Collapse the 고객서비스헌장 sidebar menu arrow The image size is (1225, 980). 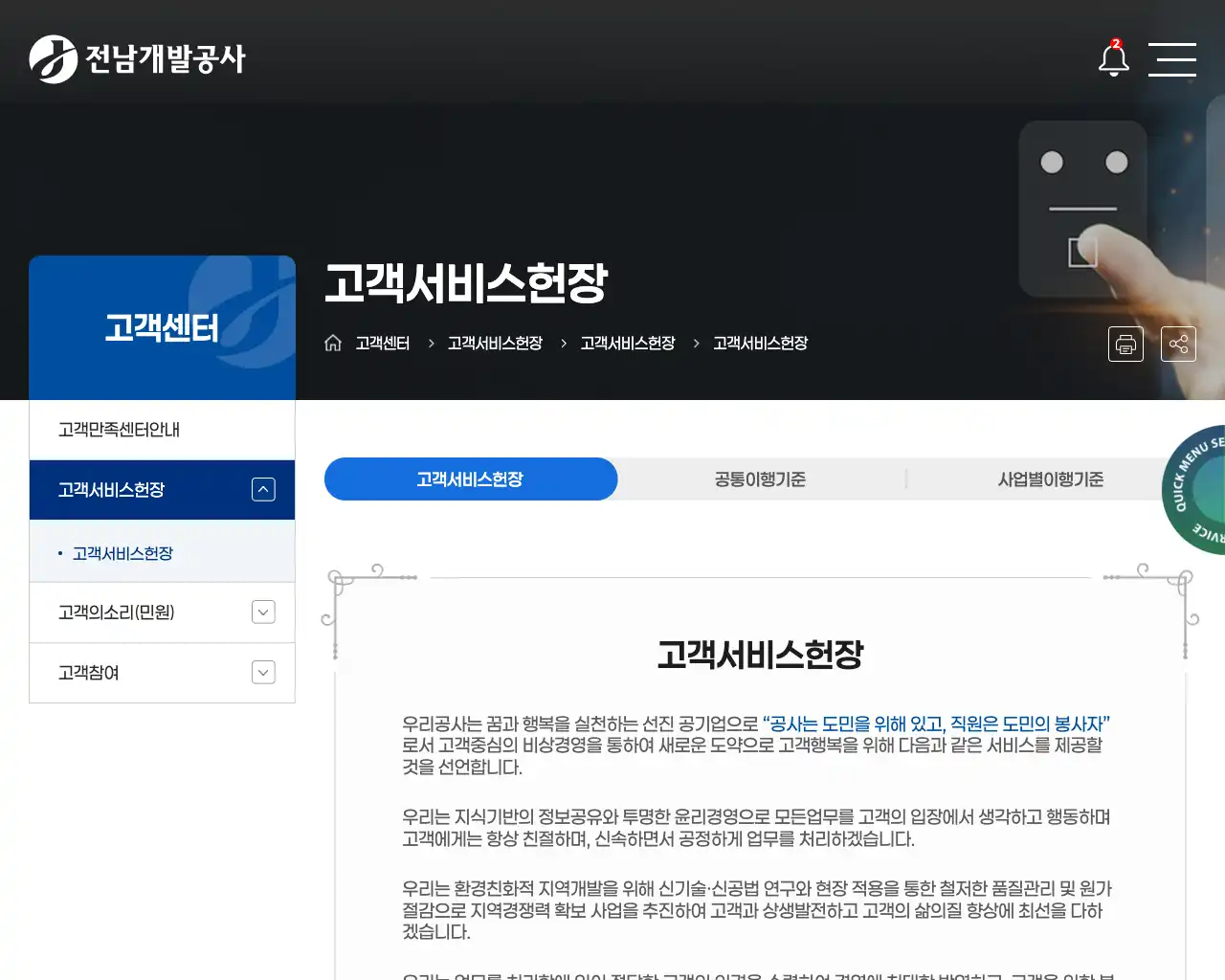point(263,490)
